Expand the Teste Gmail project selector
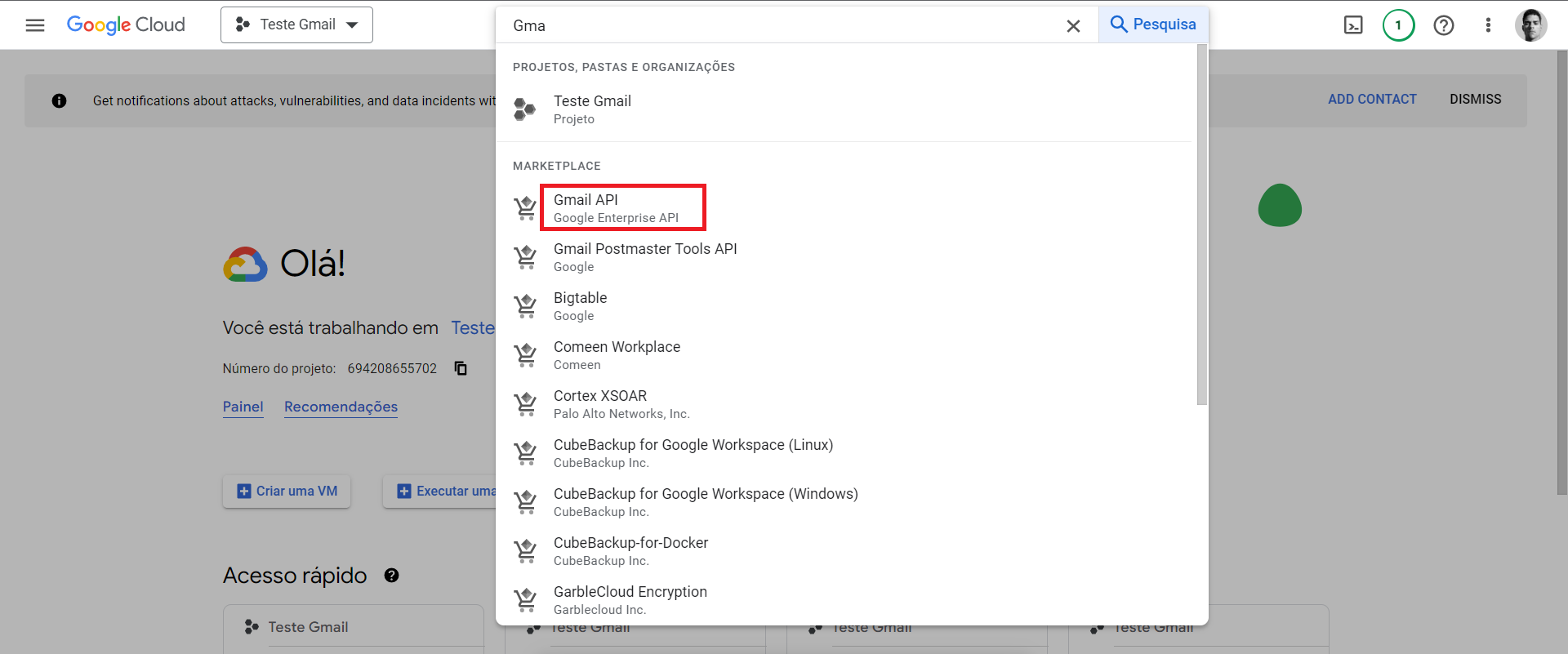The image size is (1568, 654). [296, 25]
